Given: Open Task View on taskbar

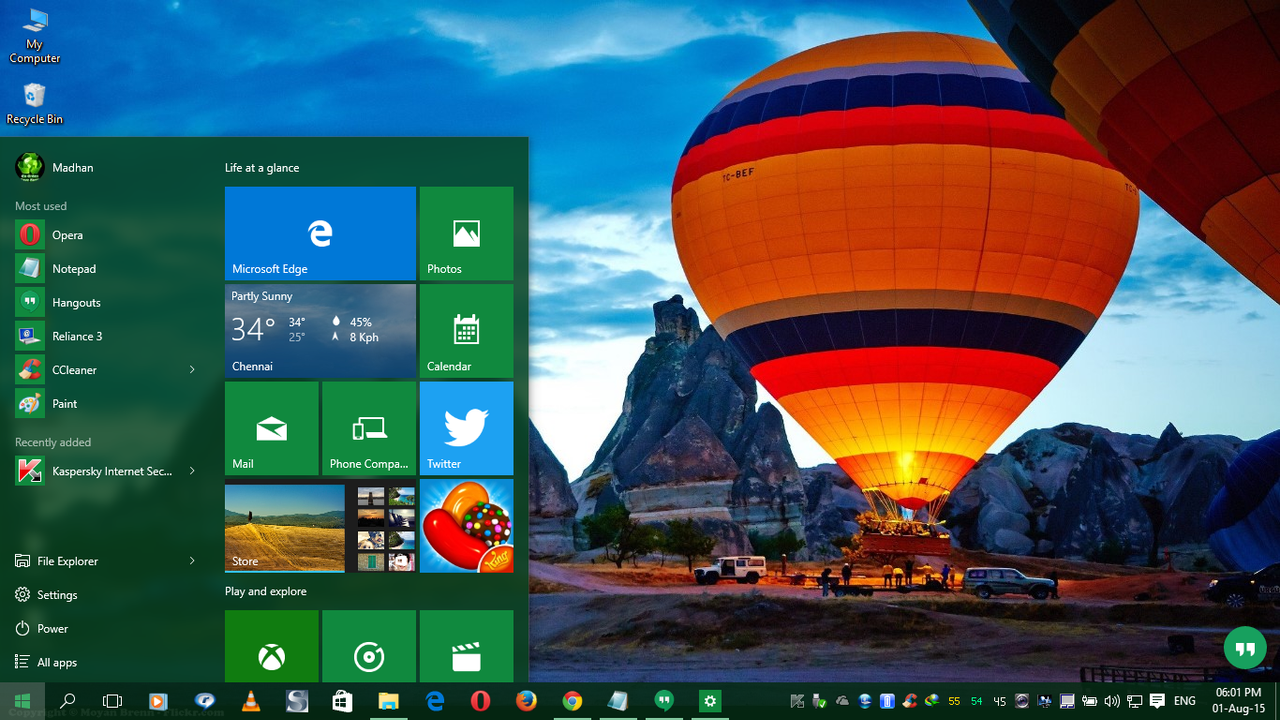Looking at the screenshot, I should pos(113,701).
